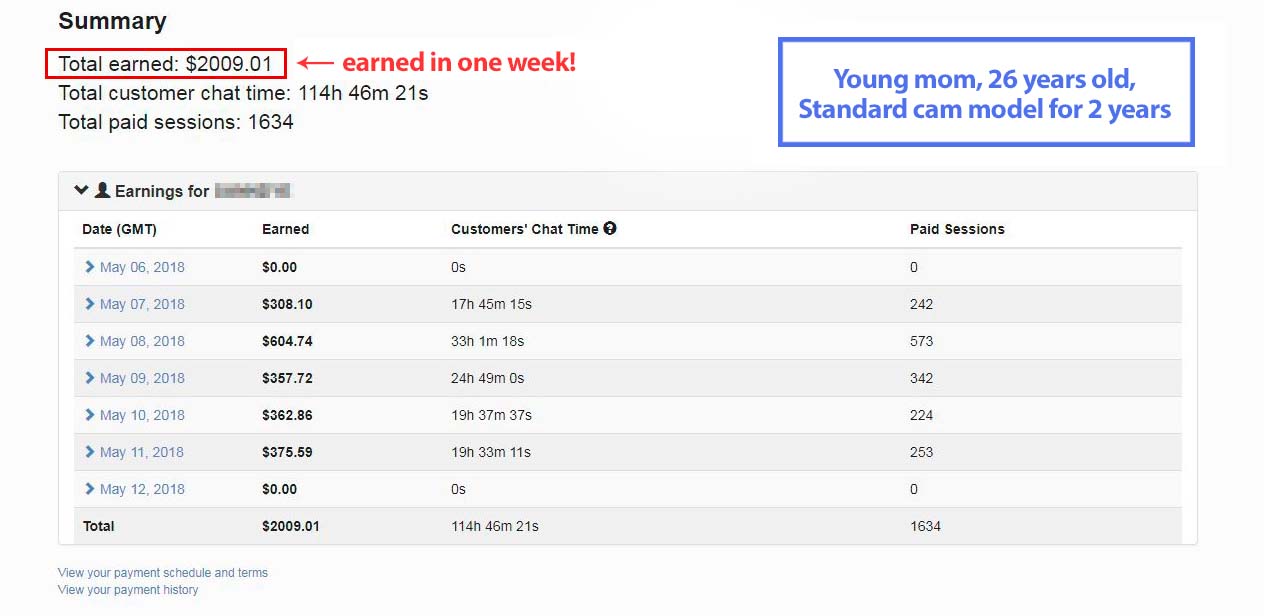Screen dimensions: 1264x616
Task: Click the Date (GMT) column header
Action: pos(119,229)
